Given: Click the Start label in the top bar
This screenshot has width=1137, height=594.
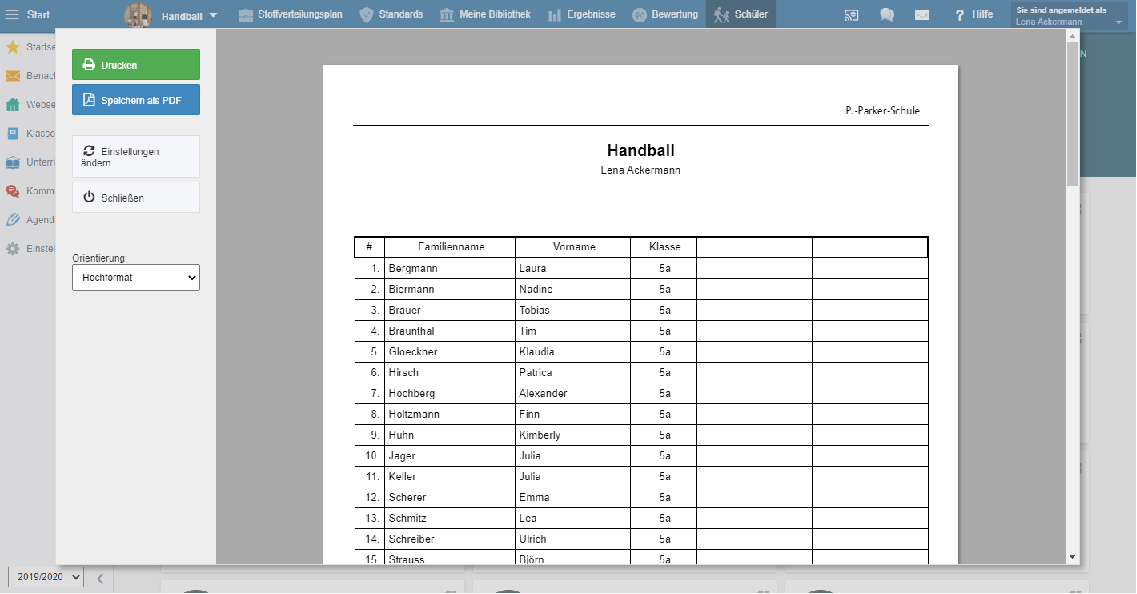Looking at the screenshot, I should tap(38, 15).
